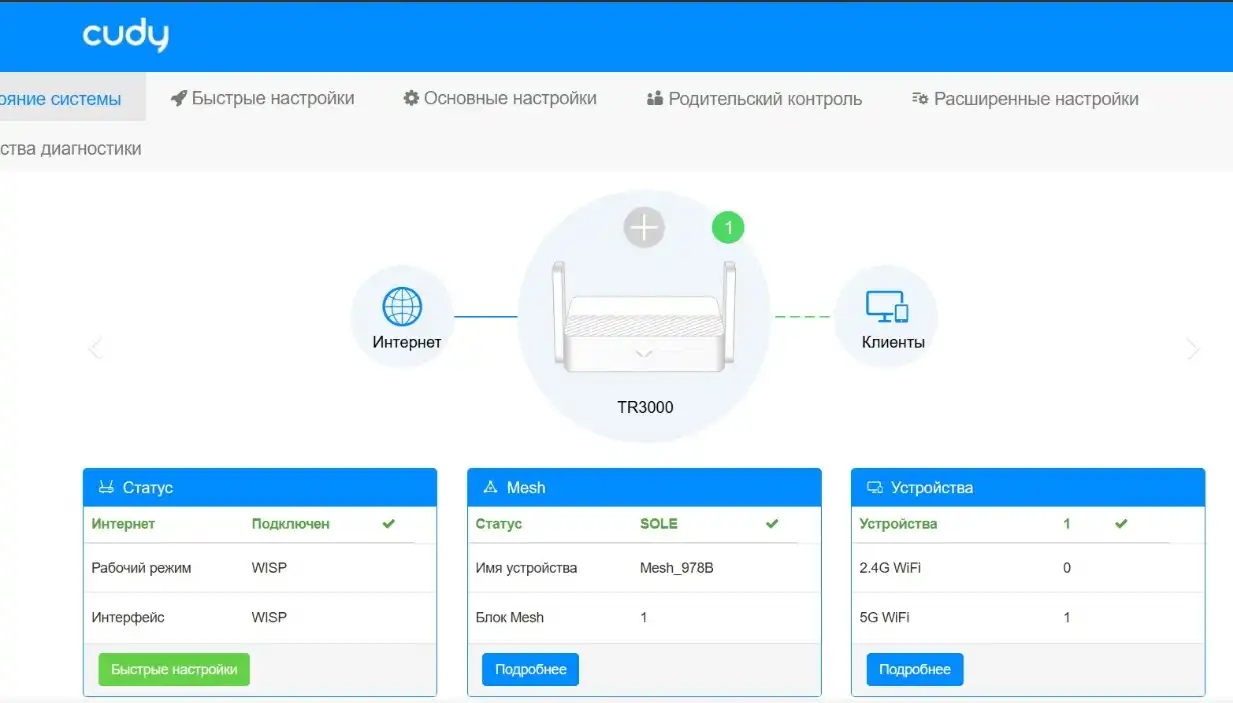The width and height of the screenshot is (1233, 703).
Task: Click the left carousel arrow
Action: [95, 348]
